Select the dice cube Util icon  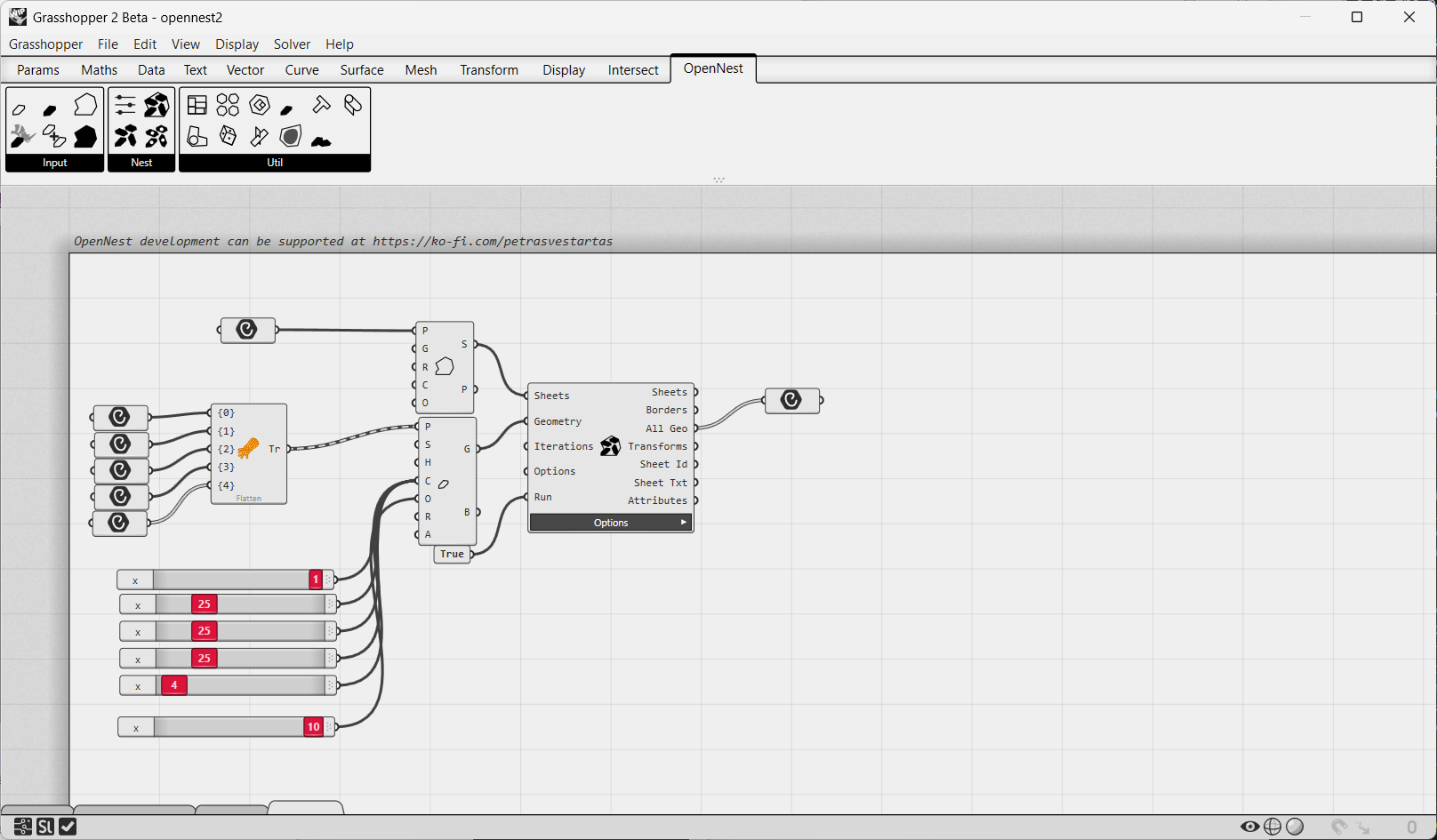[x=229, y=135]
